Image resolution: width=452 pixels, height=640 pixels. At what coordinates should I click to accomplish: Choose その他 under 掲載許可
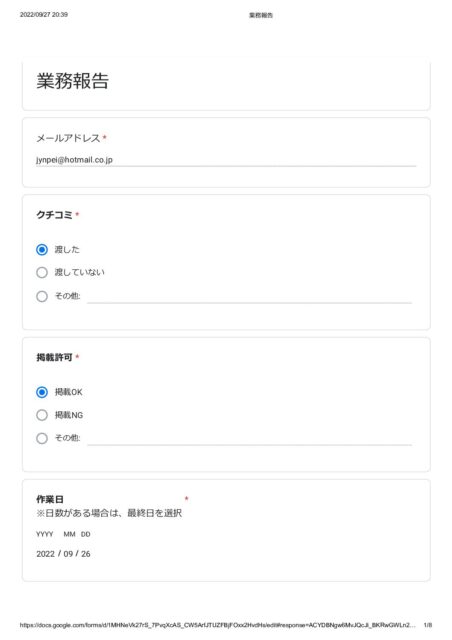click(42, 438)
